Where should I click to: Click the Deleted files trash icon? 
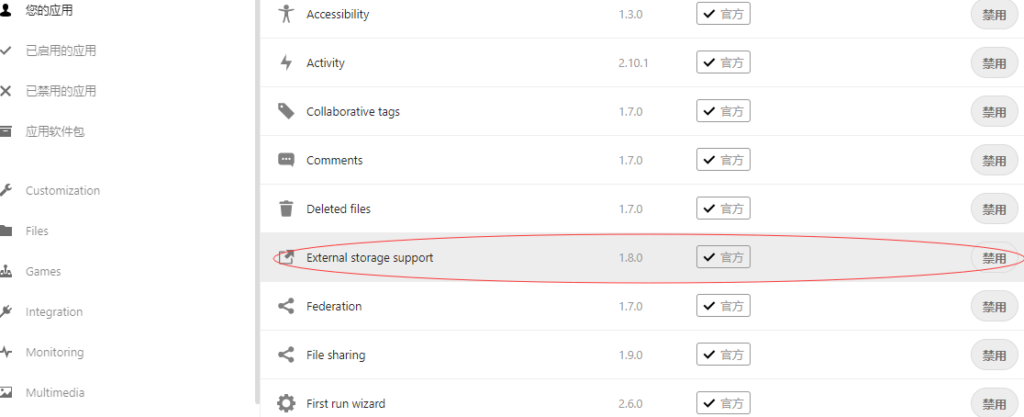tap(285, 209)
